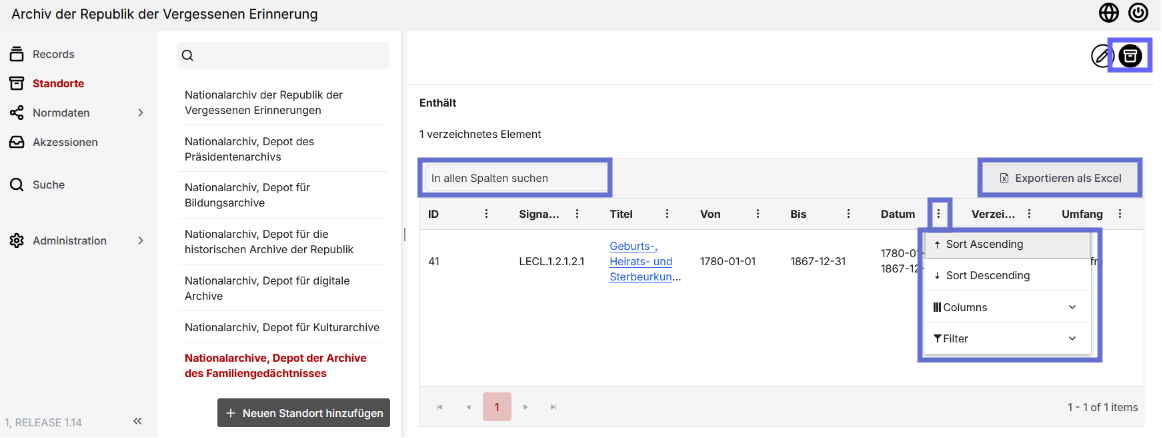Click the black archive box icon

pos(1130,56)
